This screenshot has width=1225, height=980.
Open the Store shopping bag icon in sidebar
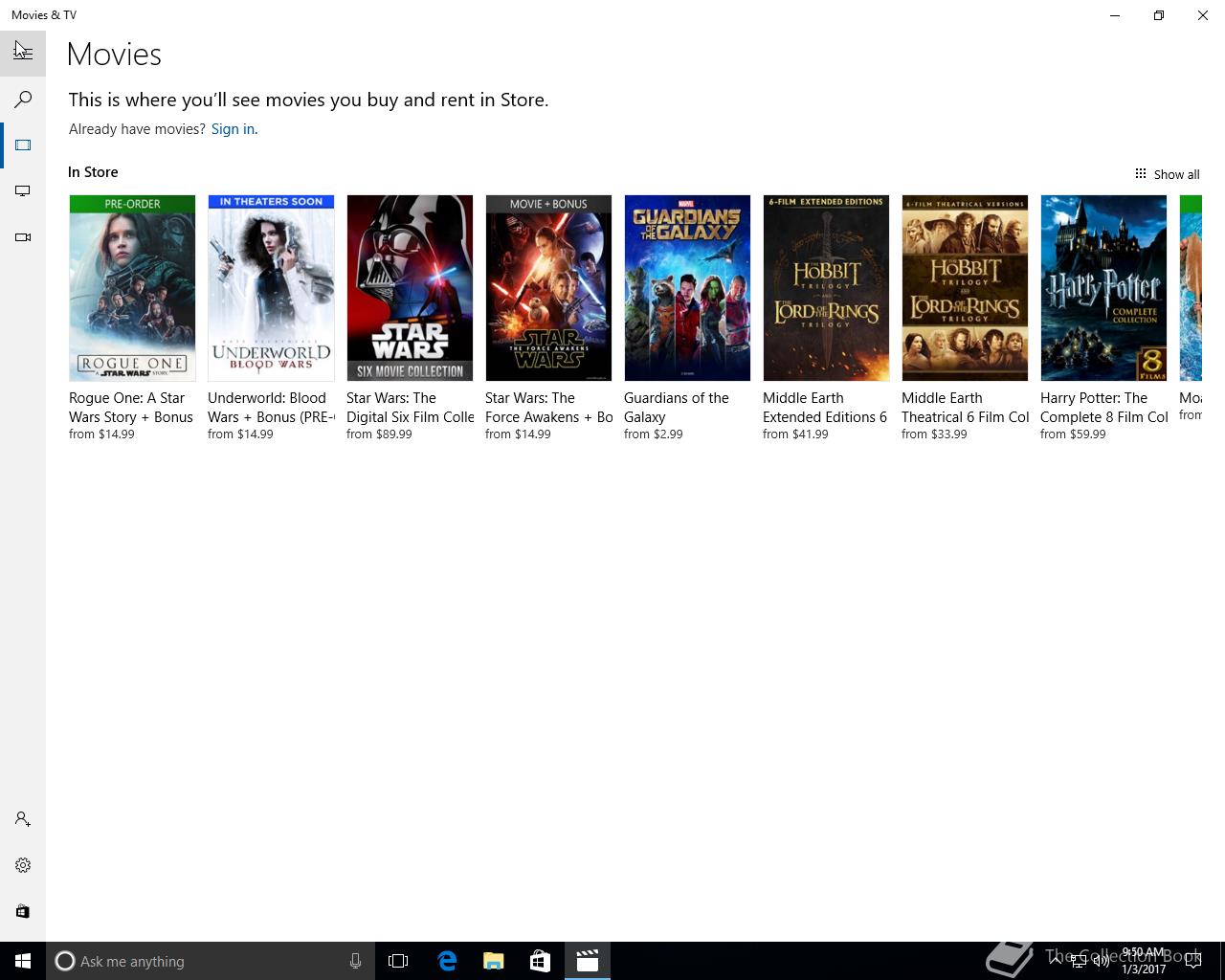(x=23, y=911)
